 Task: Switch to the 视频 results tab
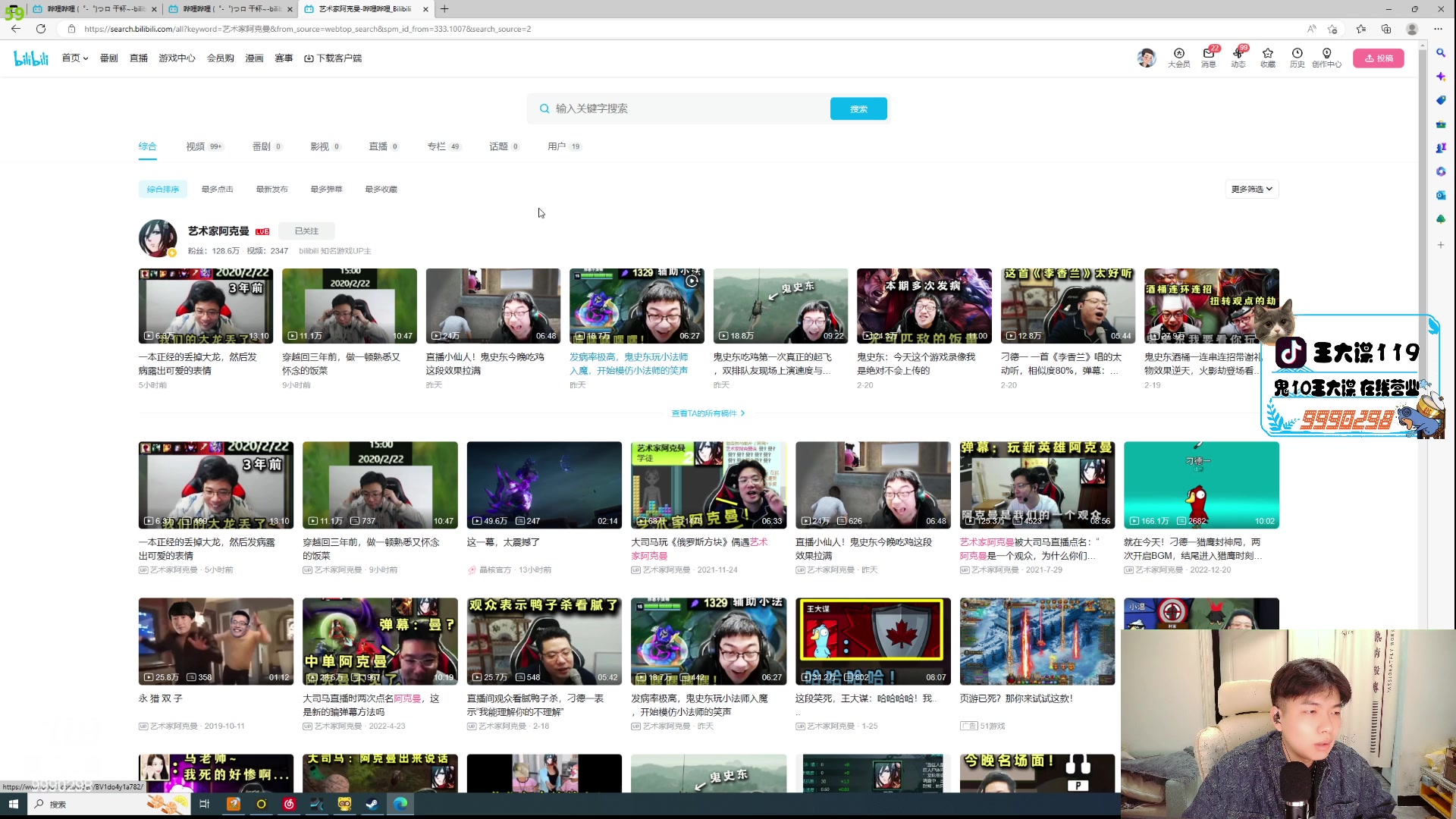tap(204, 146)
